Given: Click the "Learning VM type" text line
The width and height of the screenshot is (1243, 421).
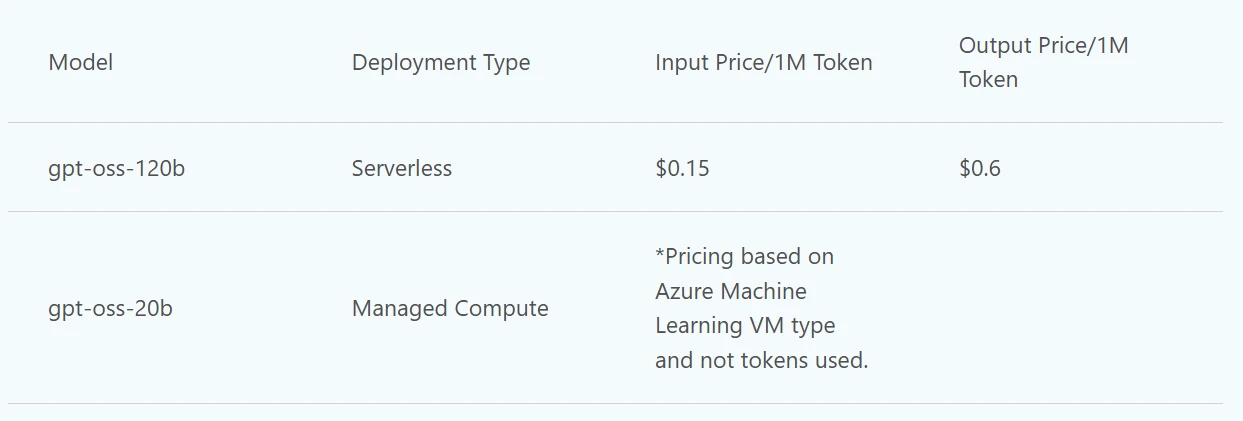Looking at the screenshot, I should click(745, 326).
